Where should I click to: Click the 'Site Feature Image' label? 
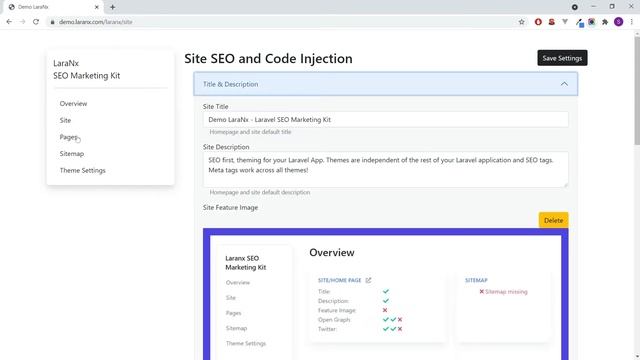click(x=230, y=207)
